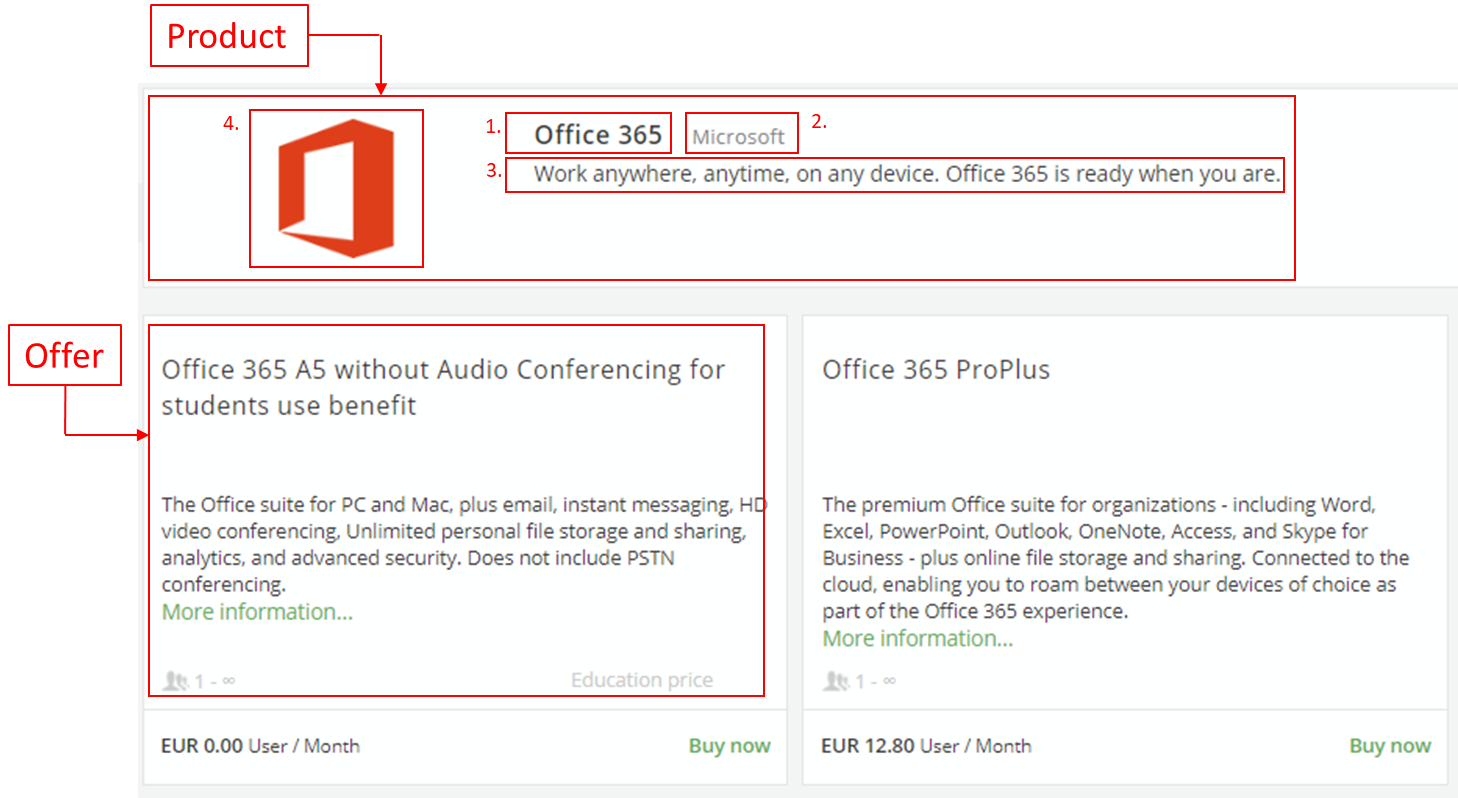Screen dimensions: 1458x798
Task: Select the Work anywhere, anytime product description
Action: (x=907, y=174)
